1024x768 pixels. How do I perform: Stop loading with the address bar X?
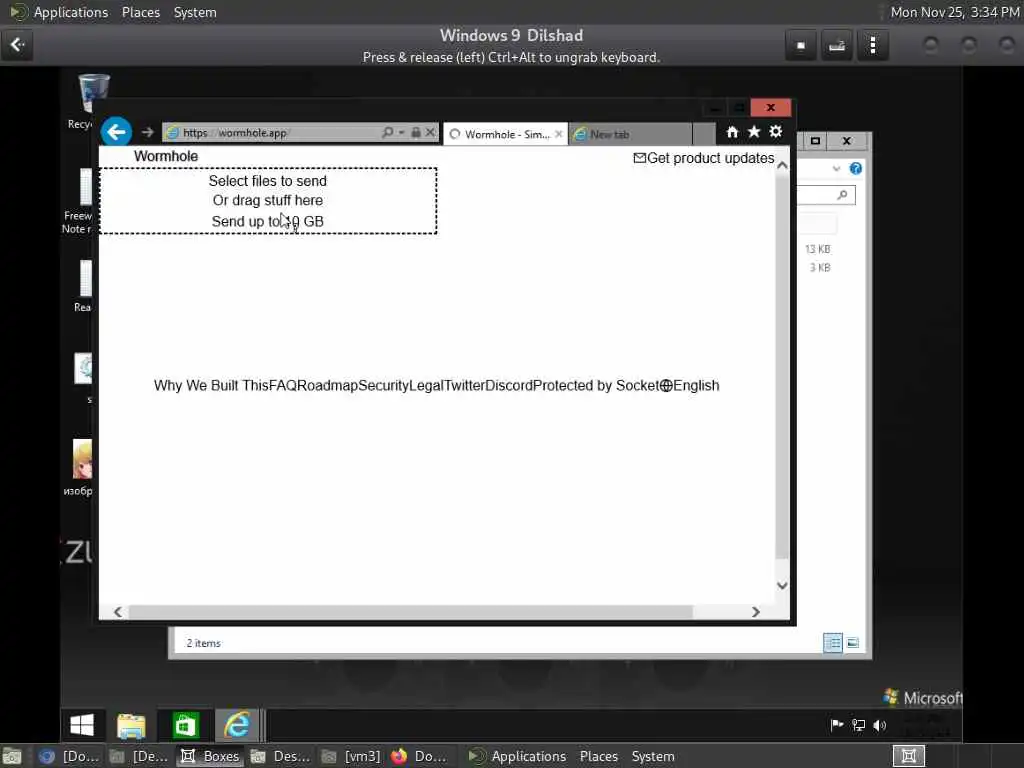(x=430, y=133)
